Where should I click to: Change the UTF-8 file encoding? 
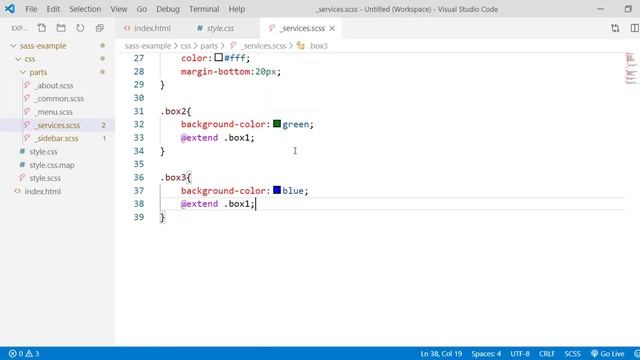(x=520, y=353)
